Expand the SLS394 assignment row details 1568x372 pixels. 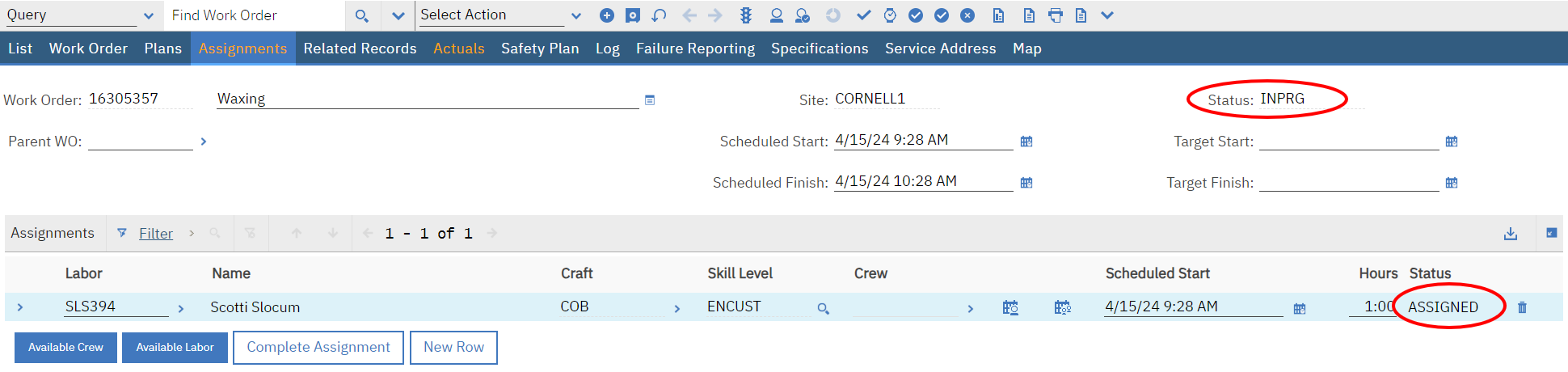(x=20, y=307)
